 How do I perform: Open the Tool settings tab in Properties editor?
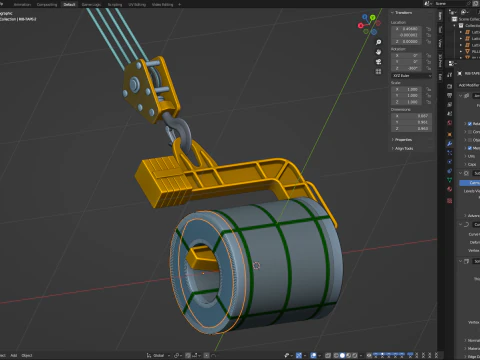(450, 75)
